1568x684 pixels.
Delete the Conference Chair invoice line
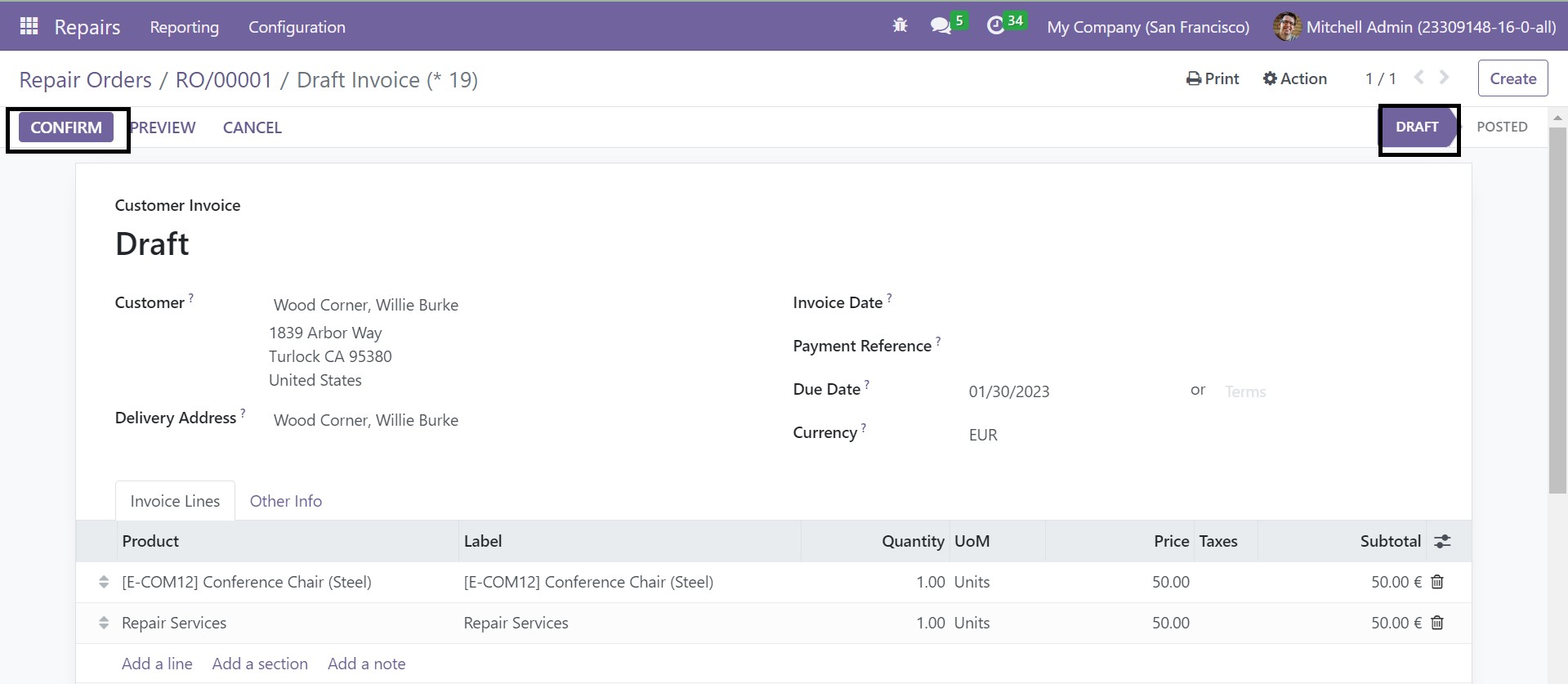[x=1437, y=582]
